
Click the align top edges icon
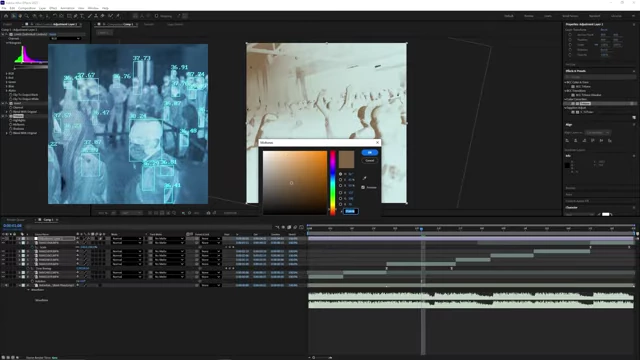[593, 140]
